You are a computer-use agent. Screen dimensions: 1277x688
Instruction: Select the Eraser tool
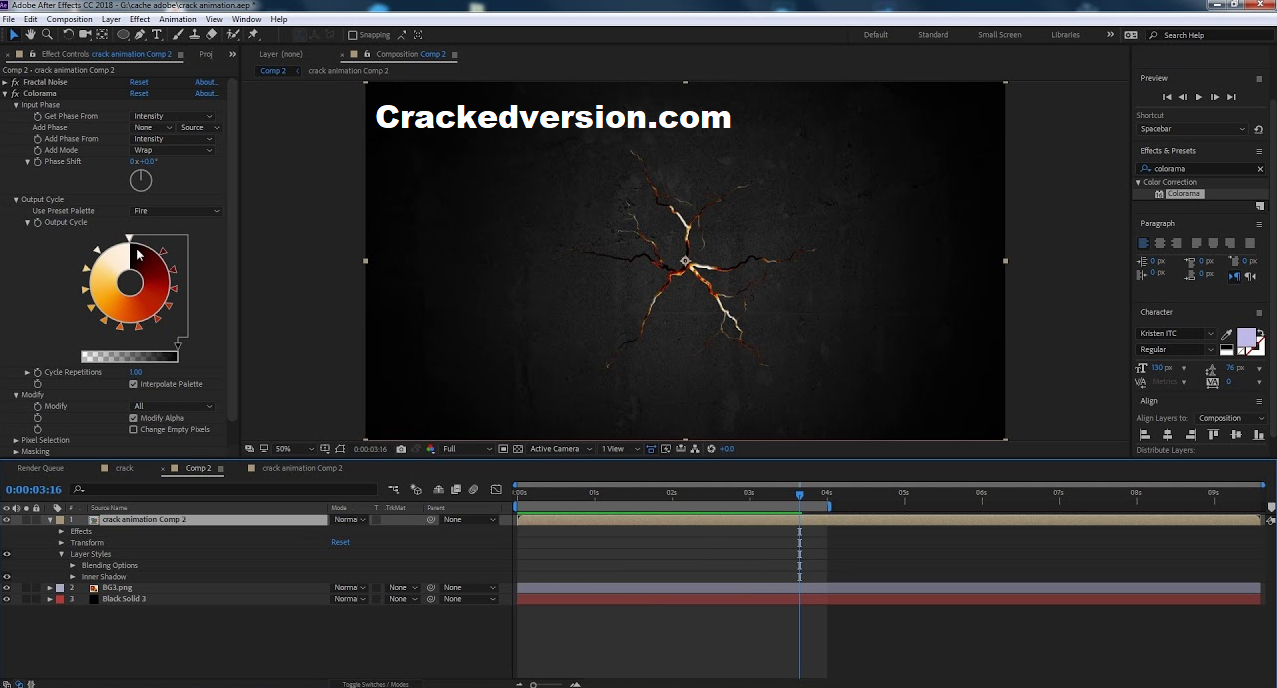pos(211,35)
